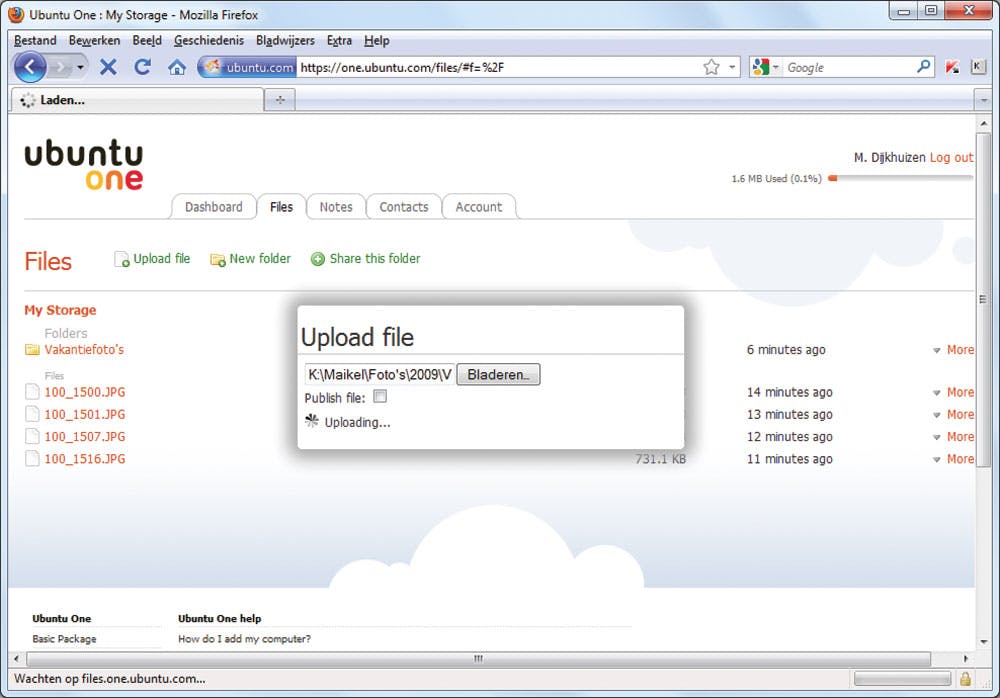Switch to the Contacts tab

click(x=404, y=207)
